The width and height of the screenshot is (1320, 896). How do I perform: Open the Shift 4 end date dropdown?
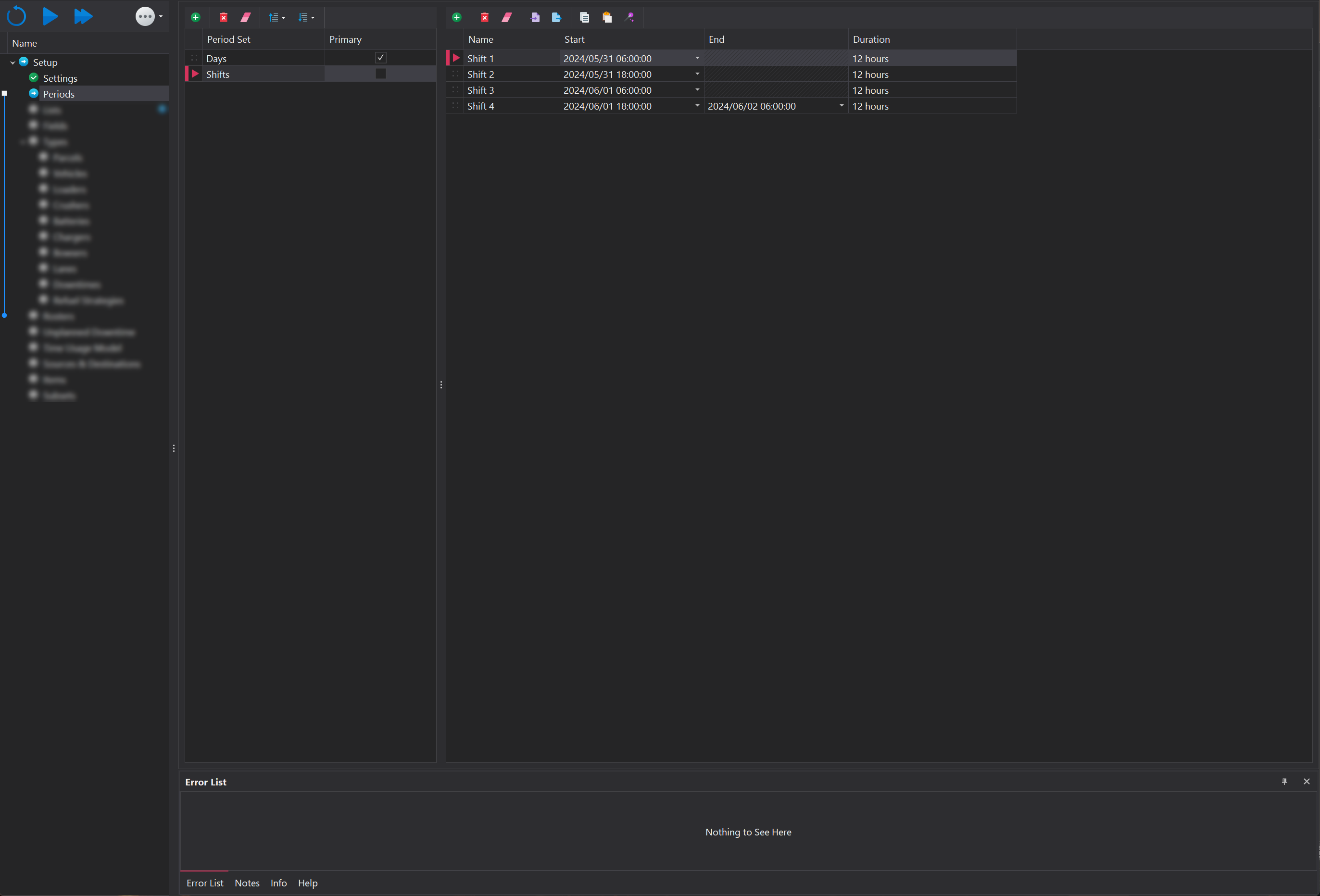point(841,106)
